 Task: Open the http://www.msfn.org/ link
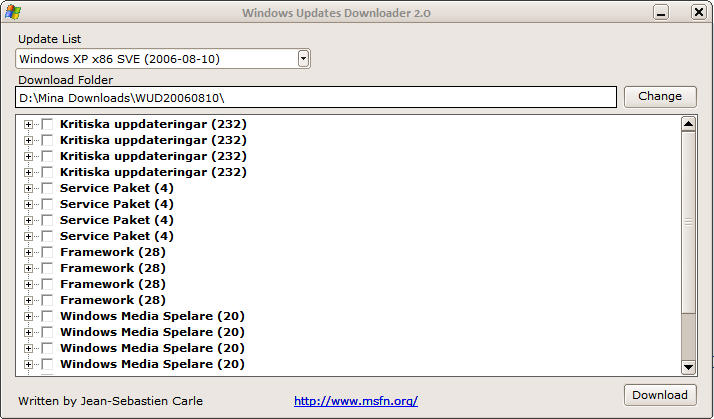pos(356,401)
